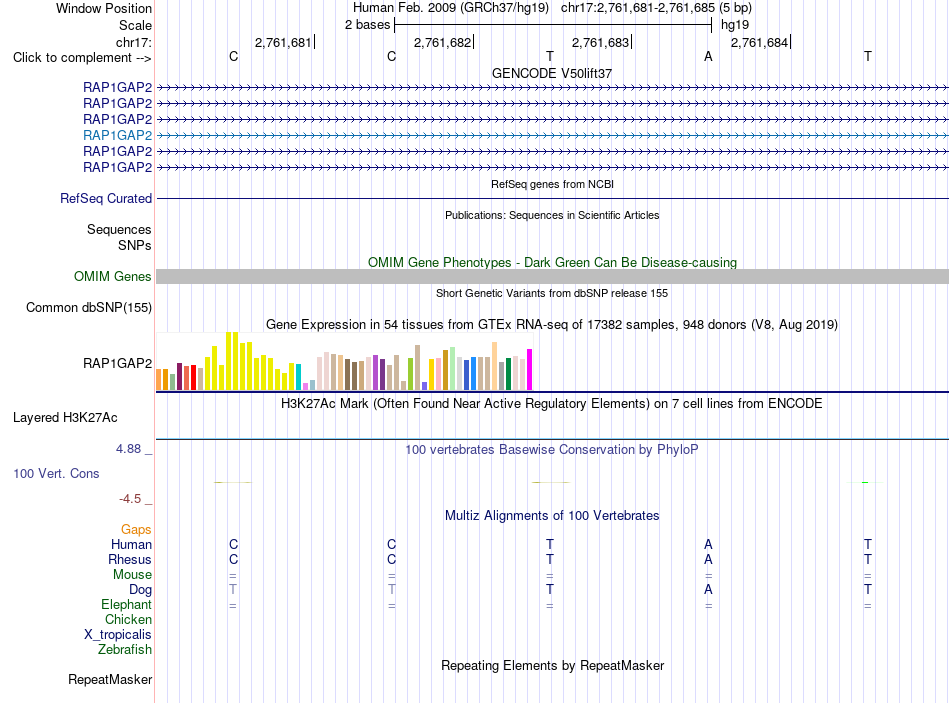Click the GTEx RAP1GAP2 expression bar chart
This screenshot has height=703, width=950.
click(344, 361)
